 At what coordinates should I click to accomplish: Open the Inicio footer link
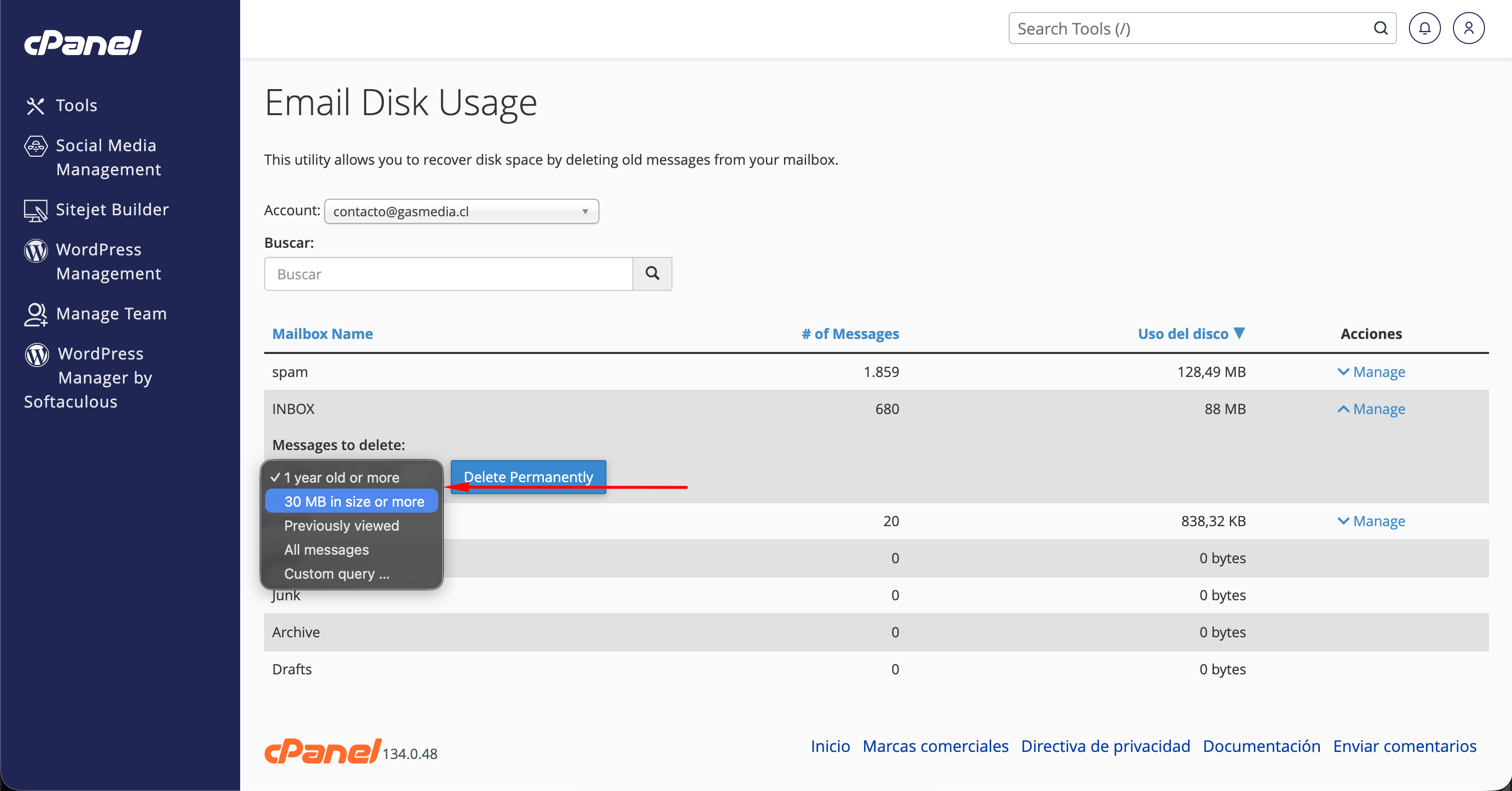point(830,746)
